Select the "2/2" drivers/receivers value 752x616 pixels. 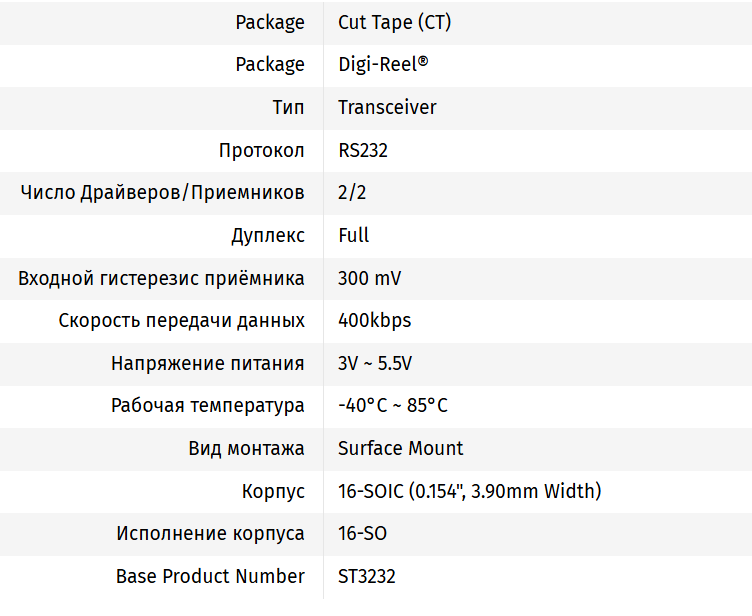click(x=352, y=193)
